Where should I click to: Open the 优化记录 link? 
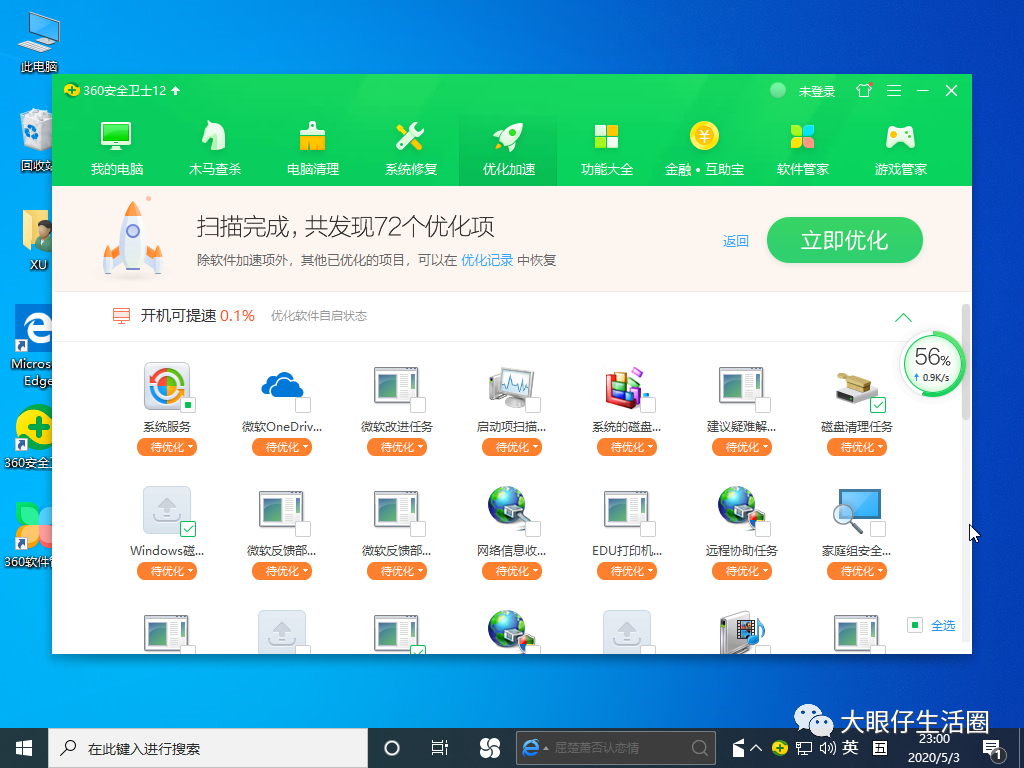[x=487, y=260]
